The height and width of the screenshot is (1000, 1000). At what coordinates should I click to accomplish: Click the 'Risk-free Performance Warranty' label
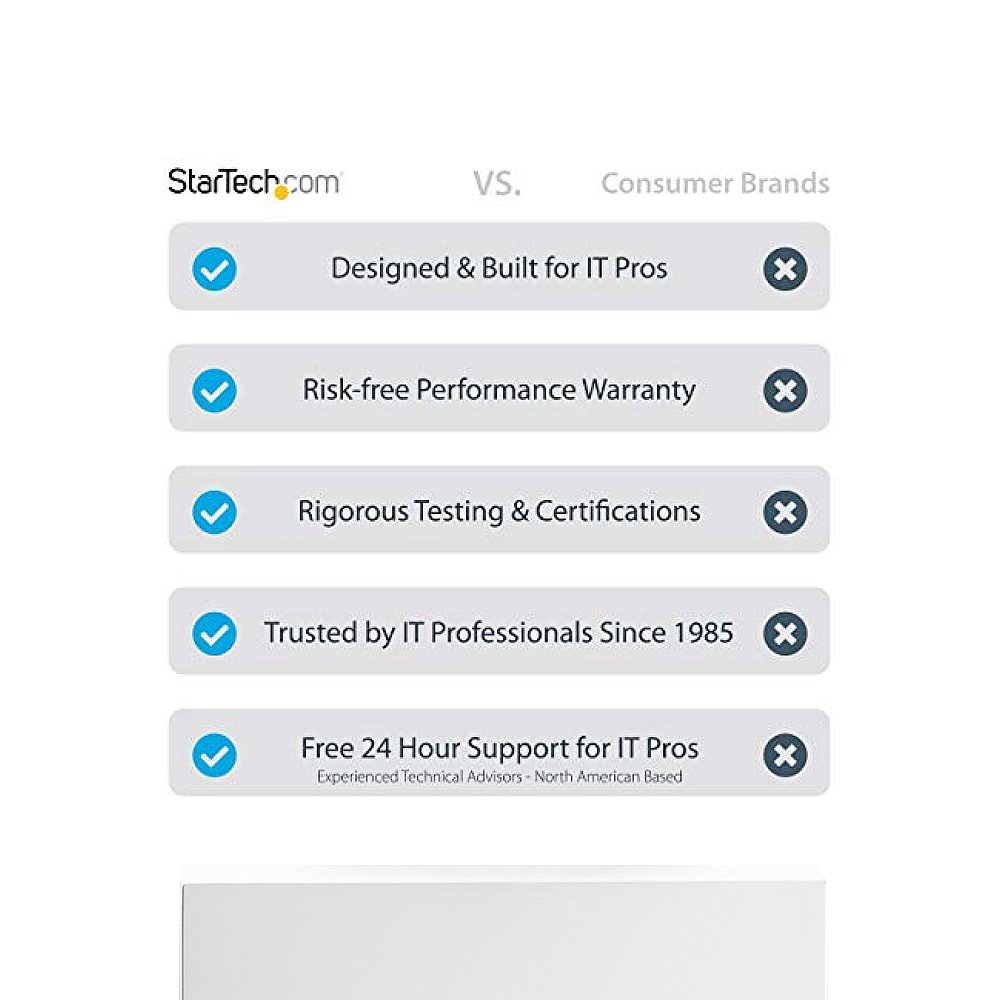pos(499,390)
